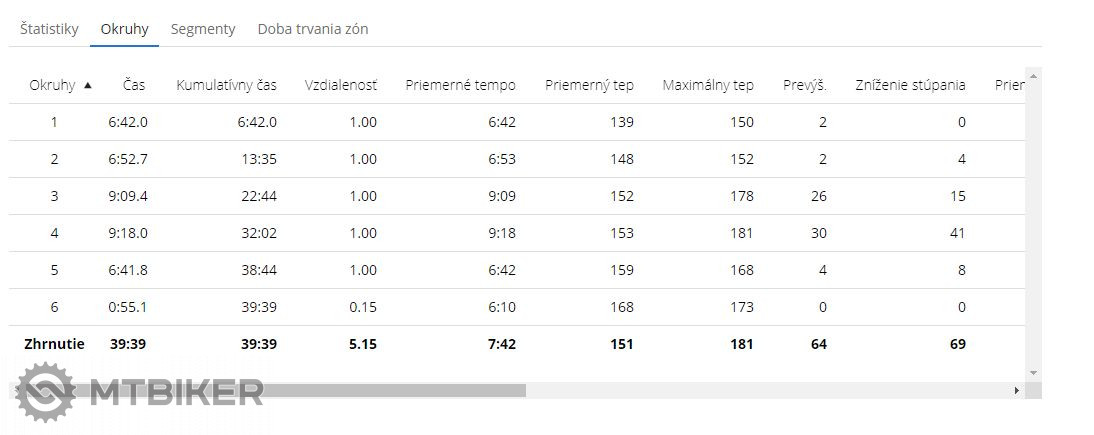
Task: Sort by the Maximálny tep column
Action: 708,85
